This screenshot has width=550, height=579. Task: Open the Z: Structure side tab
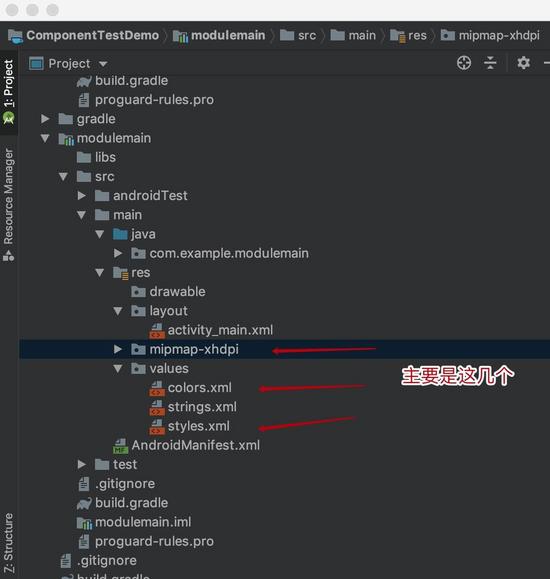tap(8, 542)
